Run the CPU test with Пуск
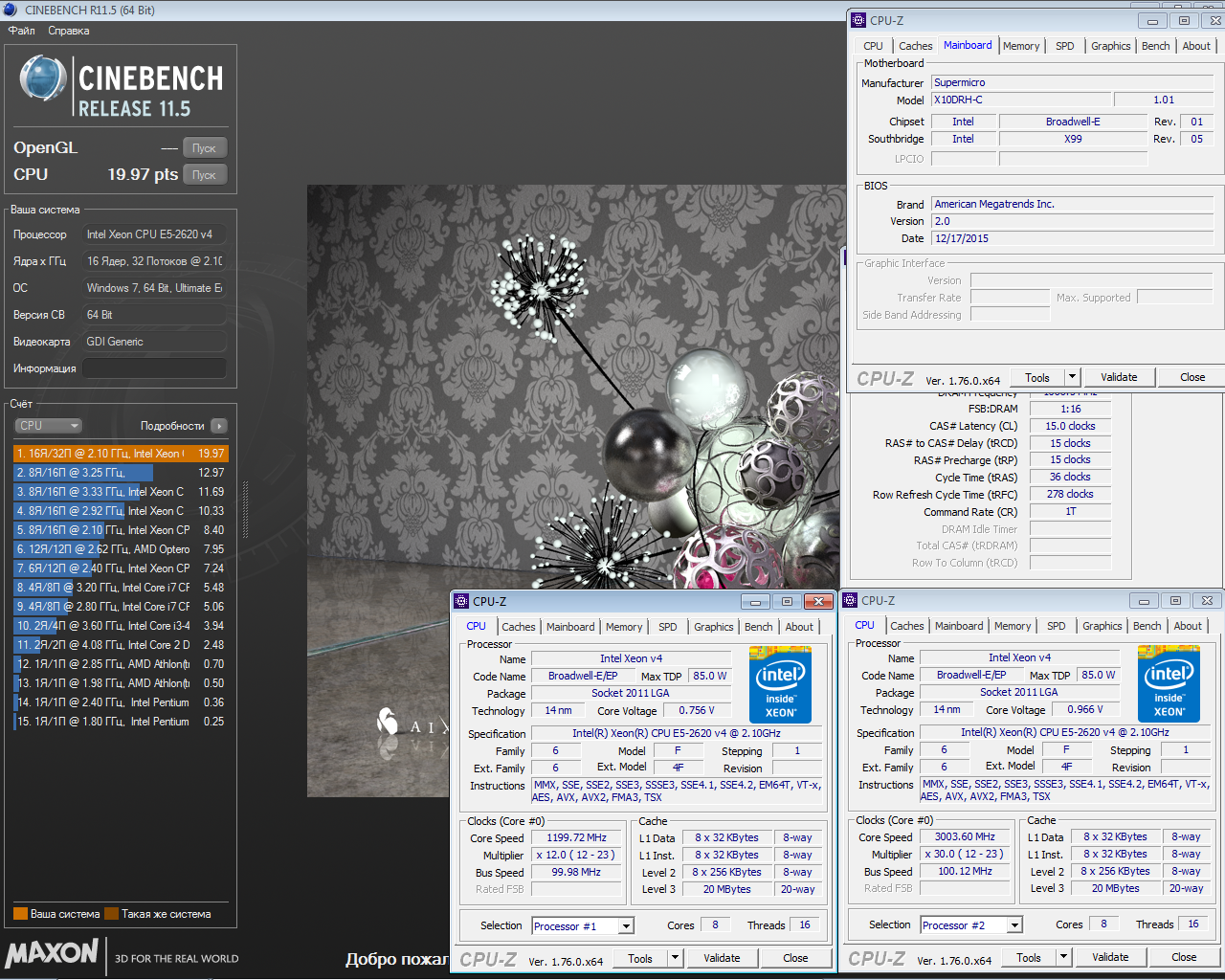1225x980 pixels. coord(204,175)
